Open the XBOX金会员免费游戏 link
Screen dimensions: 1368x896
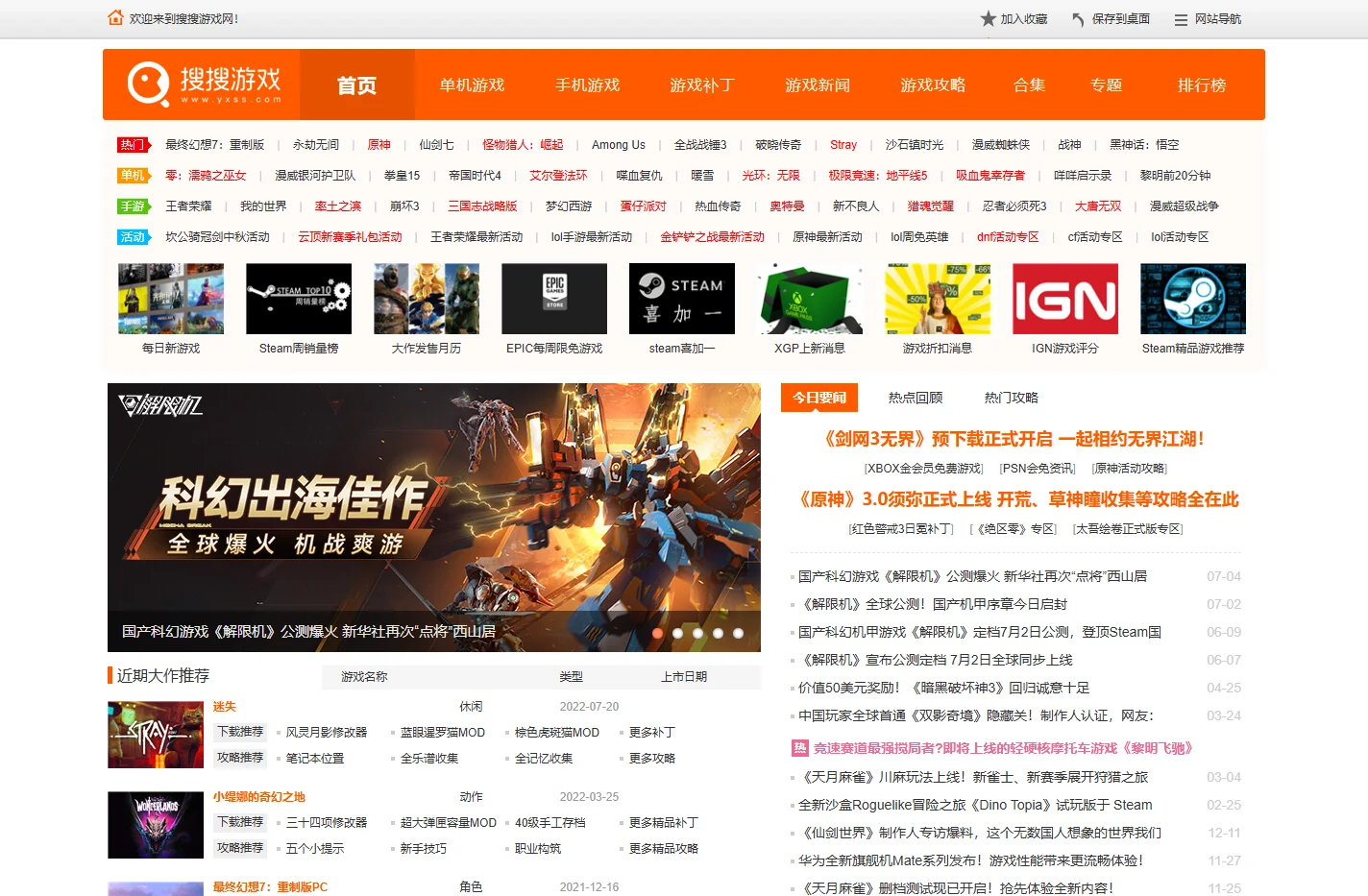pos(923,469)
